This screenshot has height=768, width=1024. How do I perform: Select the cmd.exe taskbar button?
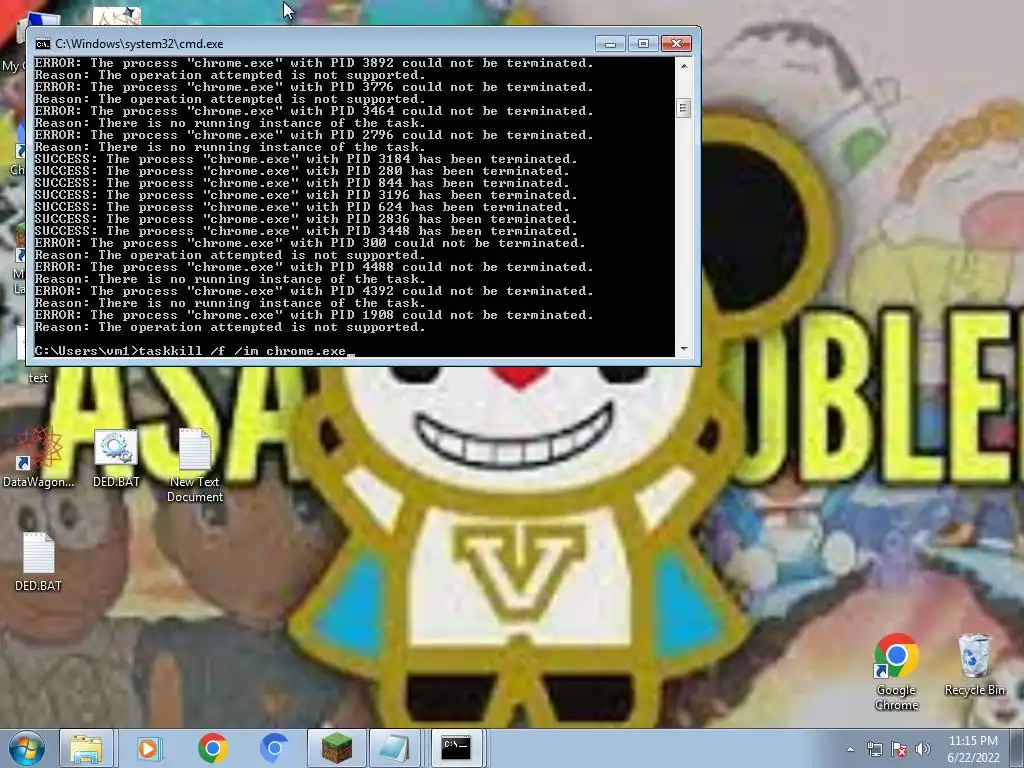pos(456,748)
